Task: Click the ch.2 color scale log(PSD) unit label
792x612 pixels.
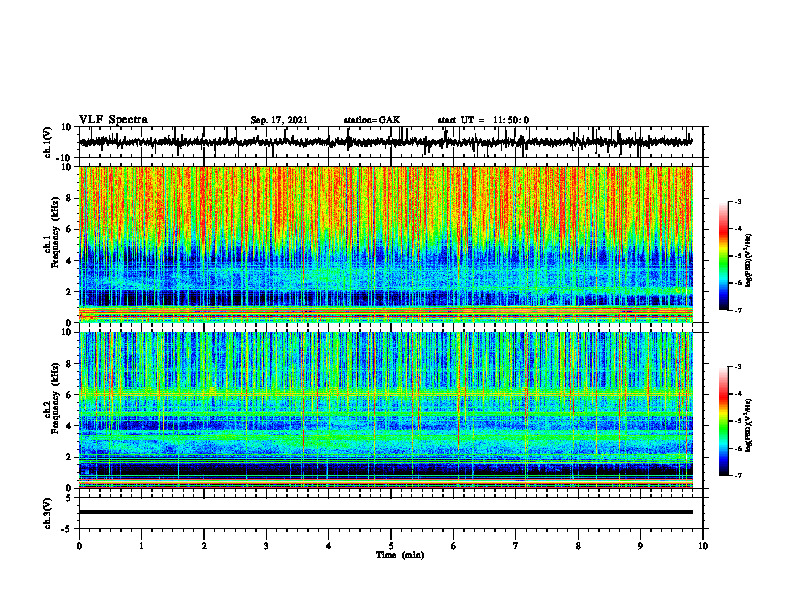Action: point(749,425)
